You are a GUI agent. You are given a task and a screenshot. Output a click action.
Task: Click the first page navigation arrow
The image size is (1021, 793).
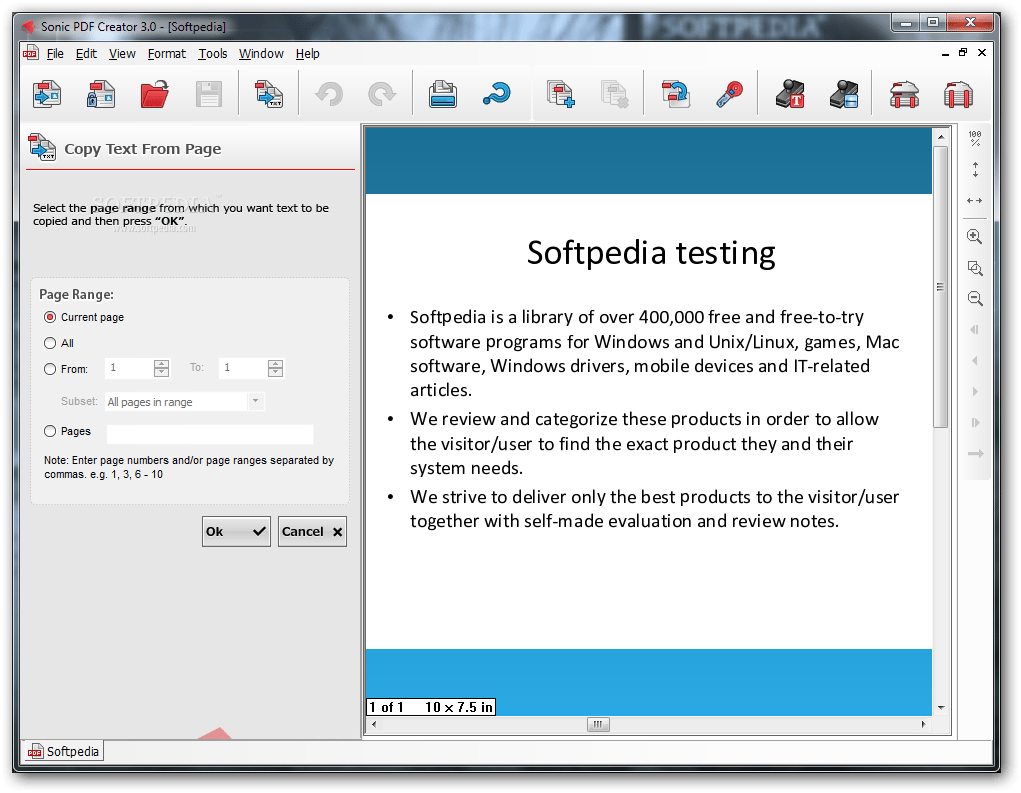coord(975,329)
